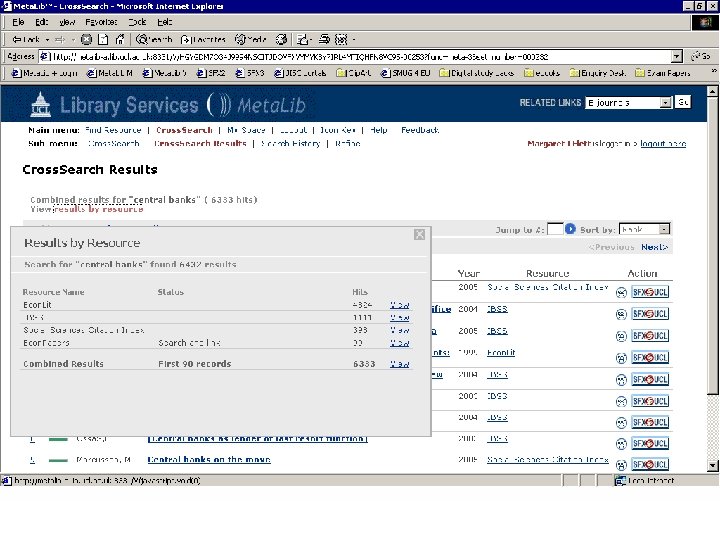The height and width of the screenshot is (540, 720).
Task: Open the SMUG 4 EU bookmark
Action: 405,73
